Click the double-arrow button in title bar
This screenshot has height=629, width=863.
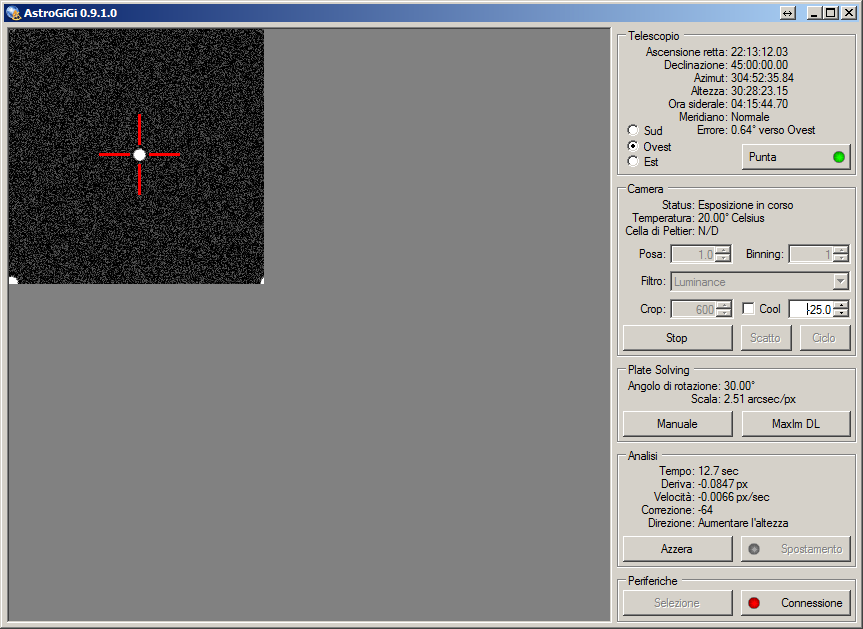click(788, 13)
